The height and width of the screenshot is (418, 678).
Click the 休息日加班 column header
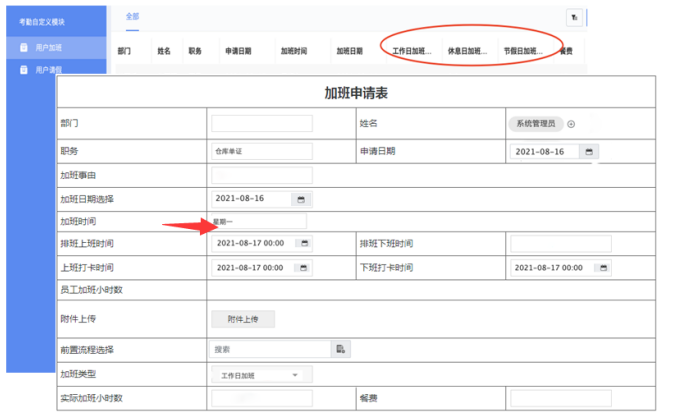467,51
